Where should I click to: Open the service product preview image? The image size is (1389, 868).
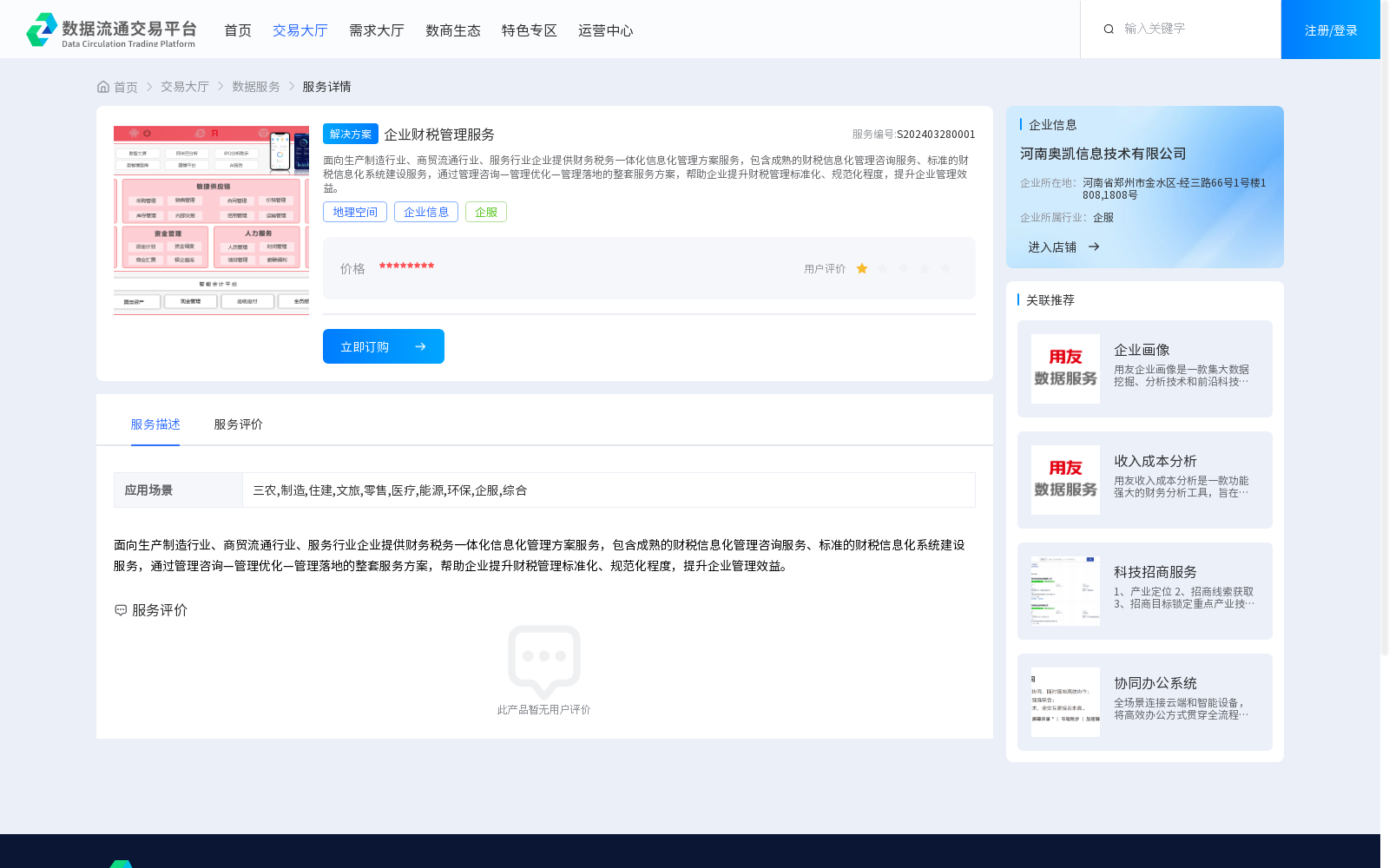click(211, 220)
